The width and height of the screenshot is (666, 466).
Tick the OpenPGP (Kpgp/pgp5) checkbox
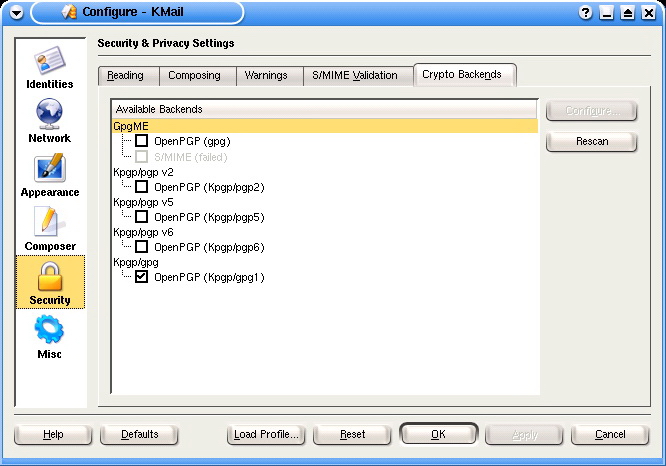(141, 217)
